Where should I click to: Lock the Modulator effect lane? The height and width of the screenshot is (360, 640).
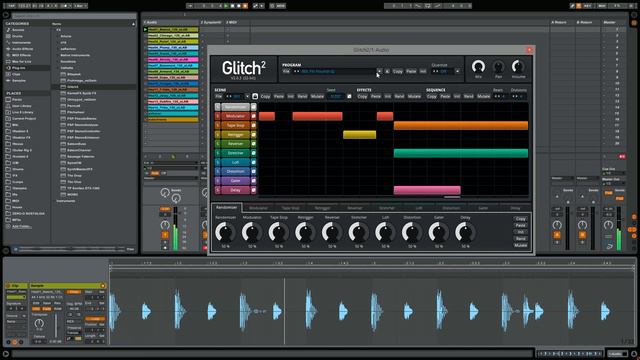click(x=253, y=116)
